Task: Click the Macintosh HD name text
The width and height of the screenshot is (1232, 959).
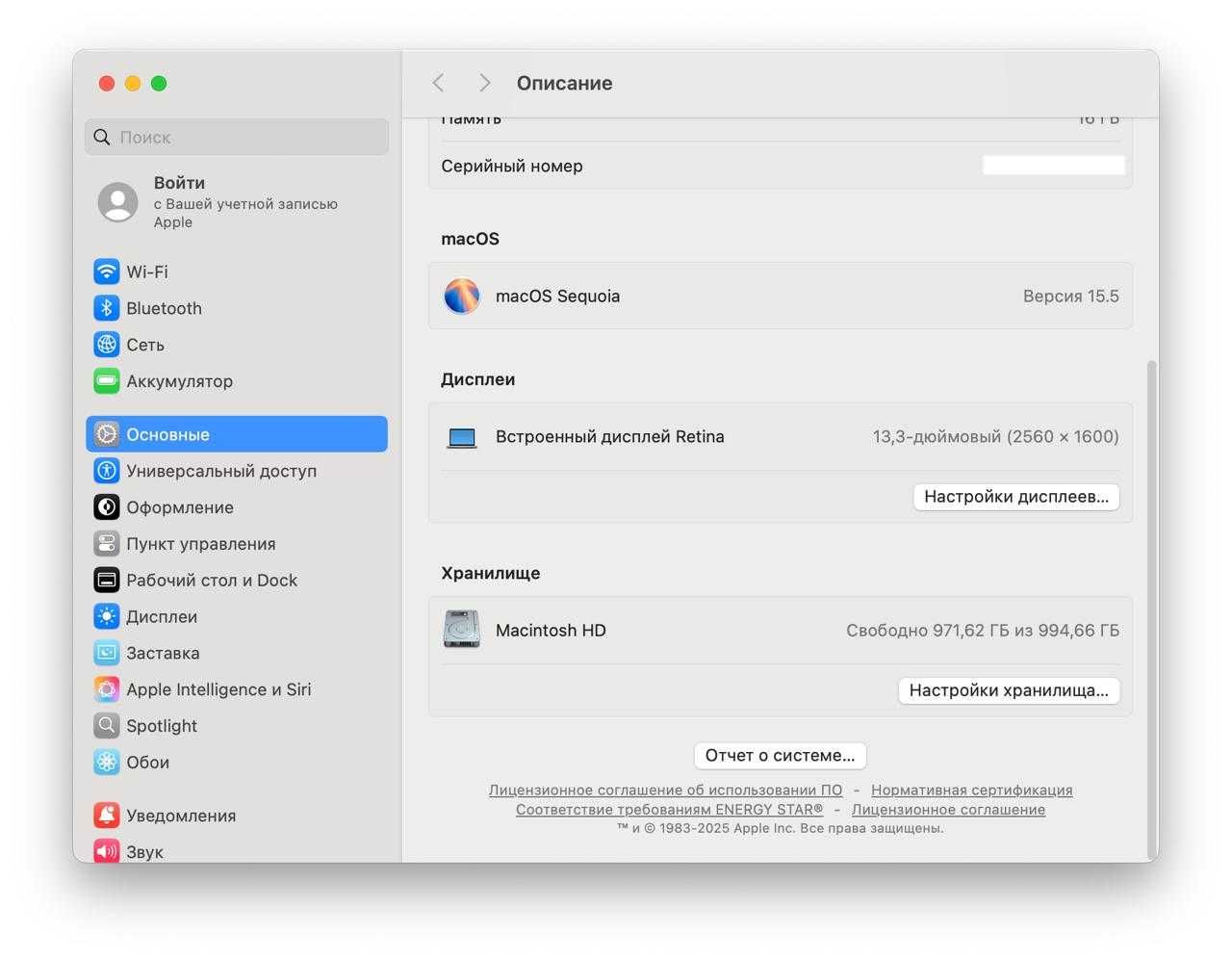Action: point(551,631)
